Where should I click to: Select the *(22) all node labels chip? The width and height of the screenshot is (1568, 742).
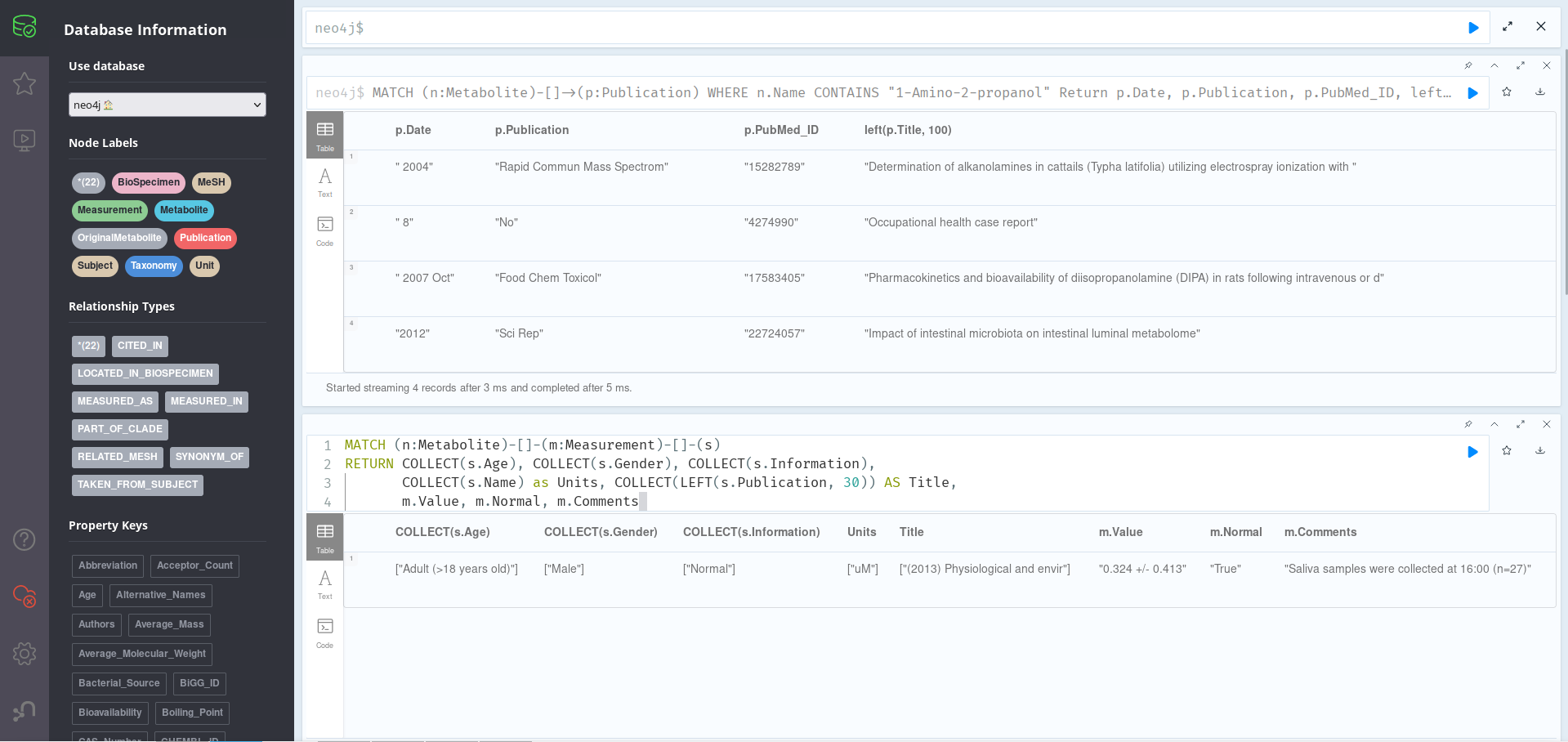pyautogui.click(x=89, y=183)
